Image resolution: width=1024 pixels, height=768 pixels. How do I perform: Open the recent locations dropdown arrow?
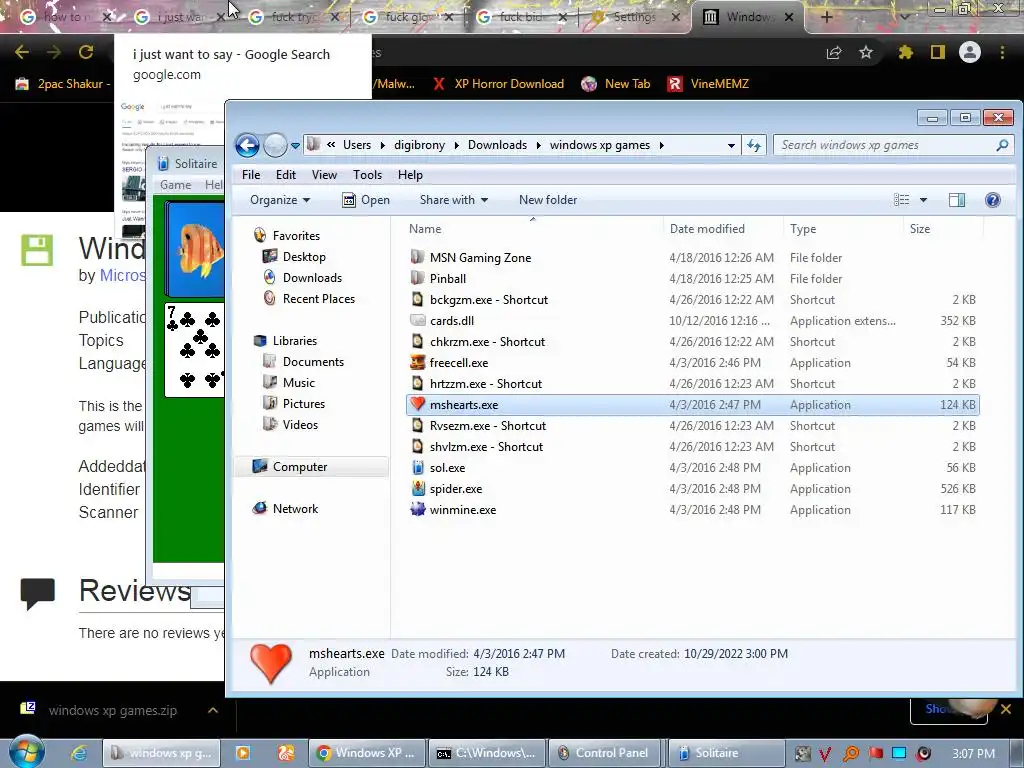(x=295, y=146)
